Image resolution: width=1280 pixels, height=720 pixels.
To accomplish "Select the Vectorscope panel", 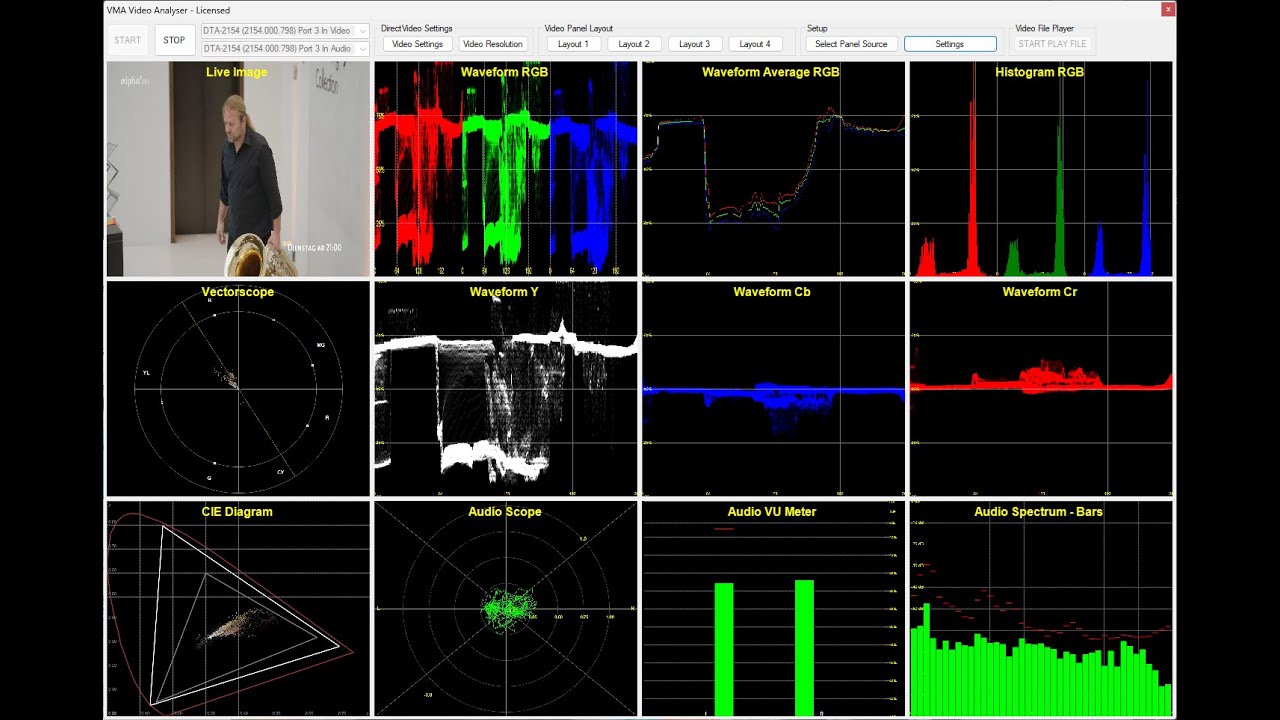I will [238, 389].
